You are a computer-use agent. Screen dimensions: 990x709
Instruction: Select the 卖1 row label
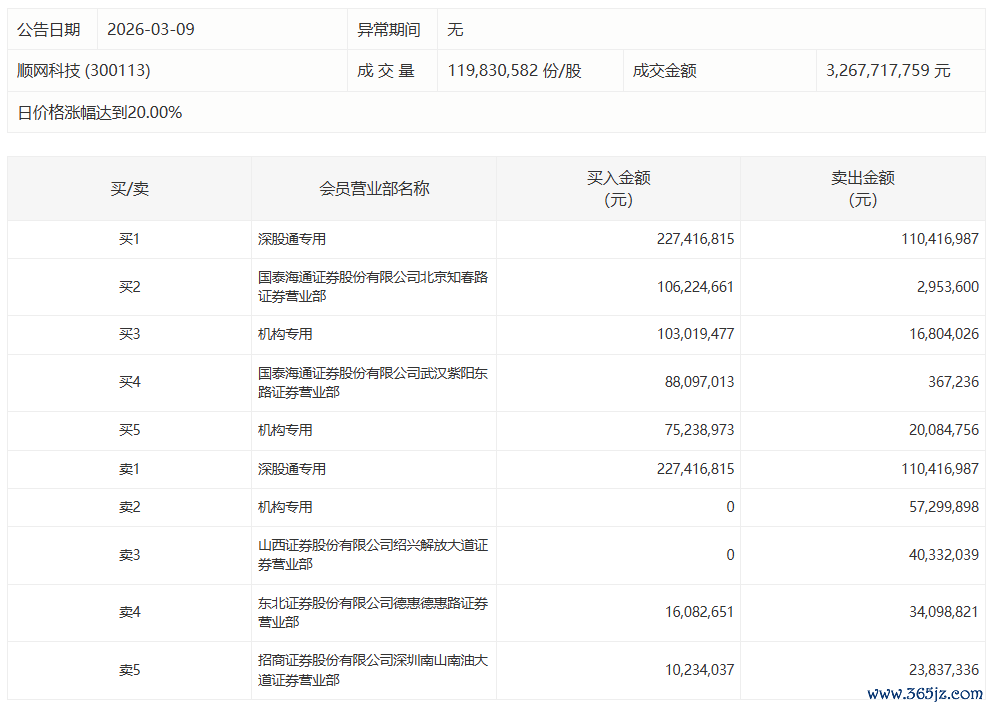click(x=129, y=469)
